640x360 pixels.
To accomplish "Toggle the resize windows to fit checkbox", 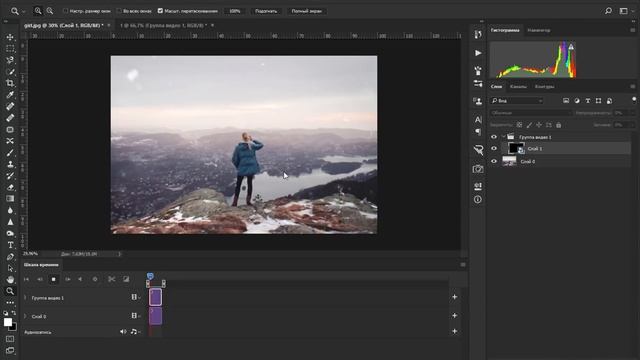I will click(x=65, y=11).
